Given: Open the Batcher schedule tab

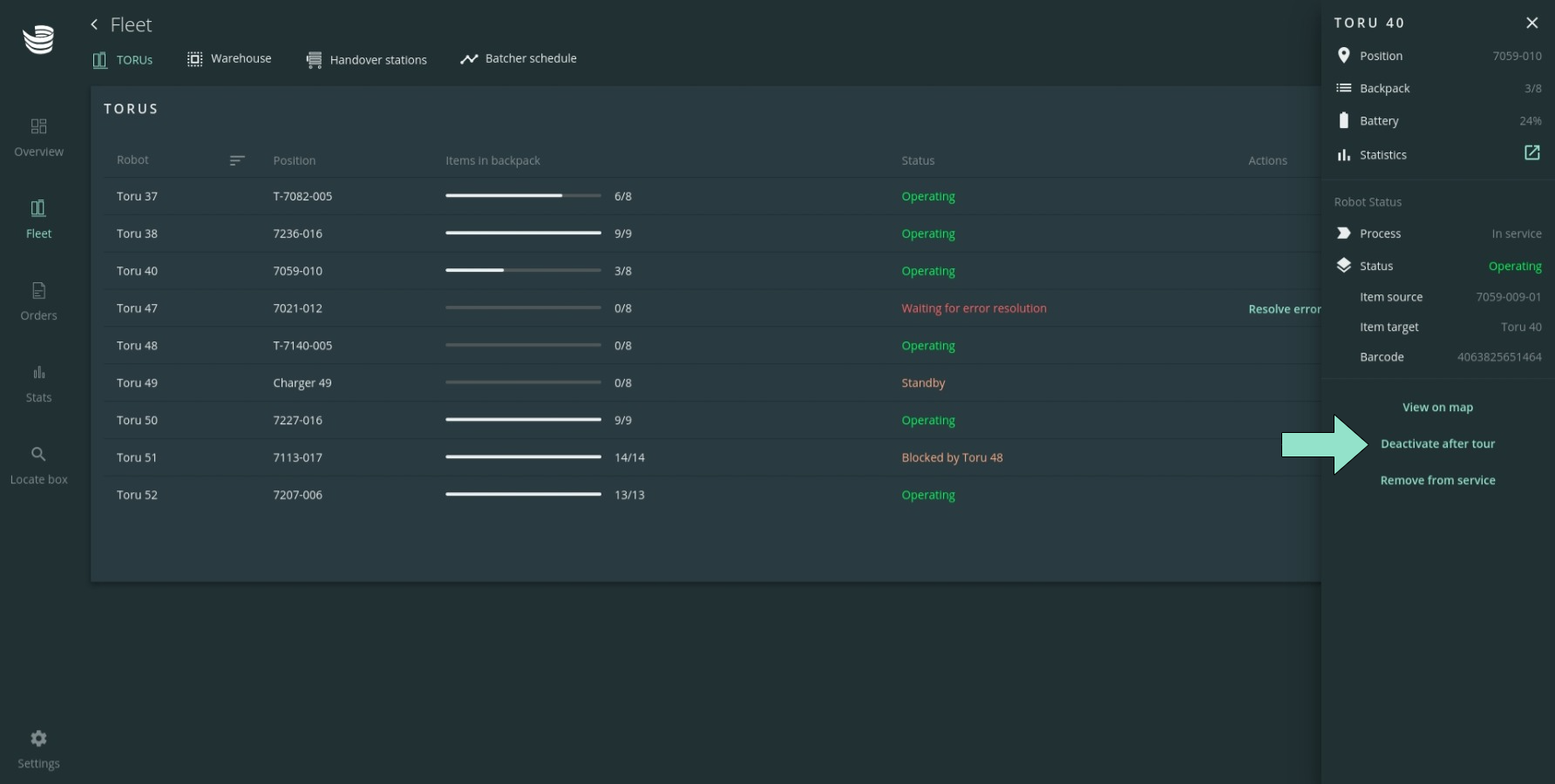Looking at the screenshot, I should pos(519,58).
